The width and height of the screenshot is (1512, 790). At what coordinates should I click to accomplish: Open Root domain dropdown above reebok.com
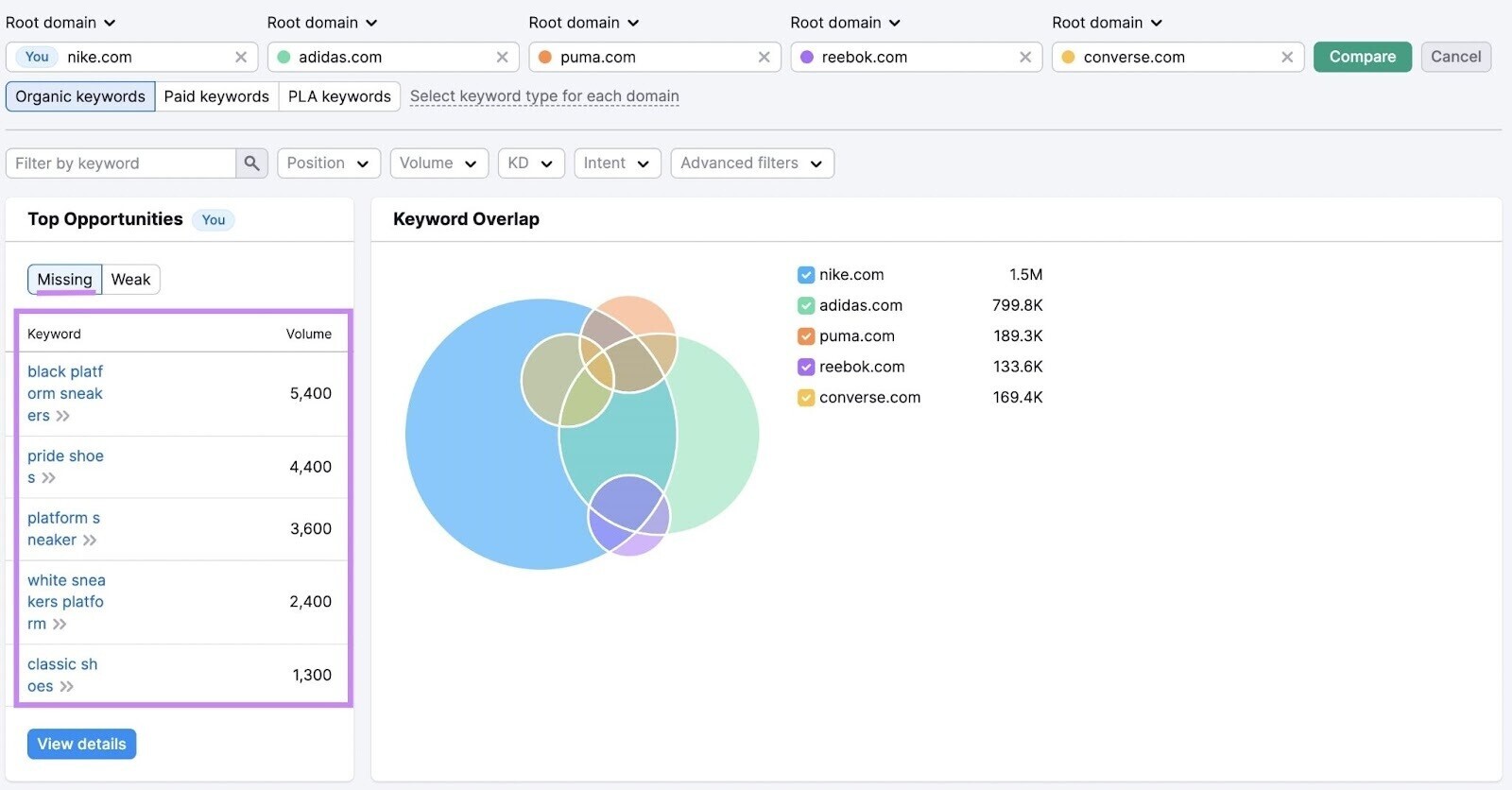846,23
